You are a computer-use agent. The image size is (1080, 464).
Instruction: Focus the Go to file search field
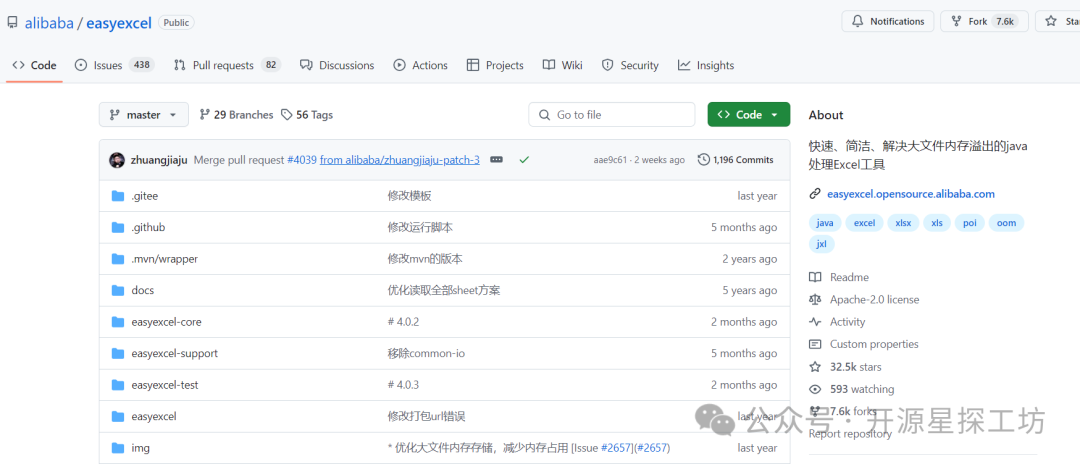612,115
